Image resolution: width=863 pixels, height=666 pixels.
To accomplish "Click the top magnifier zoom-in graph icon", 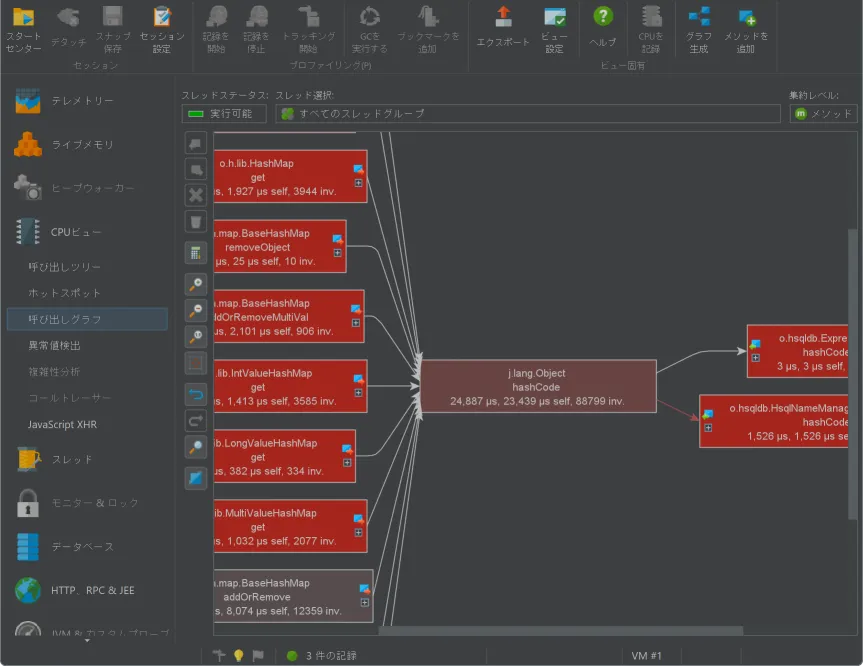I will [x=195, y=285].
